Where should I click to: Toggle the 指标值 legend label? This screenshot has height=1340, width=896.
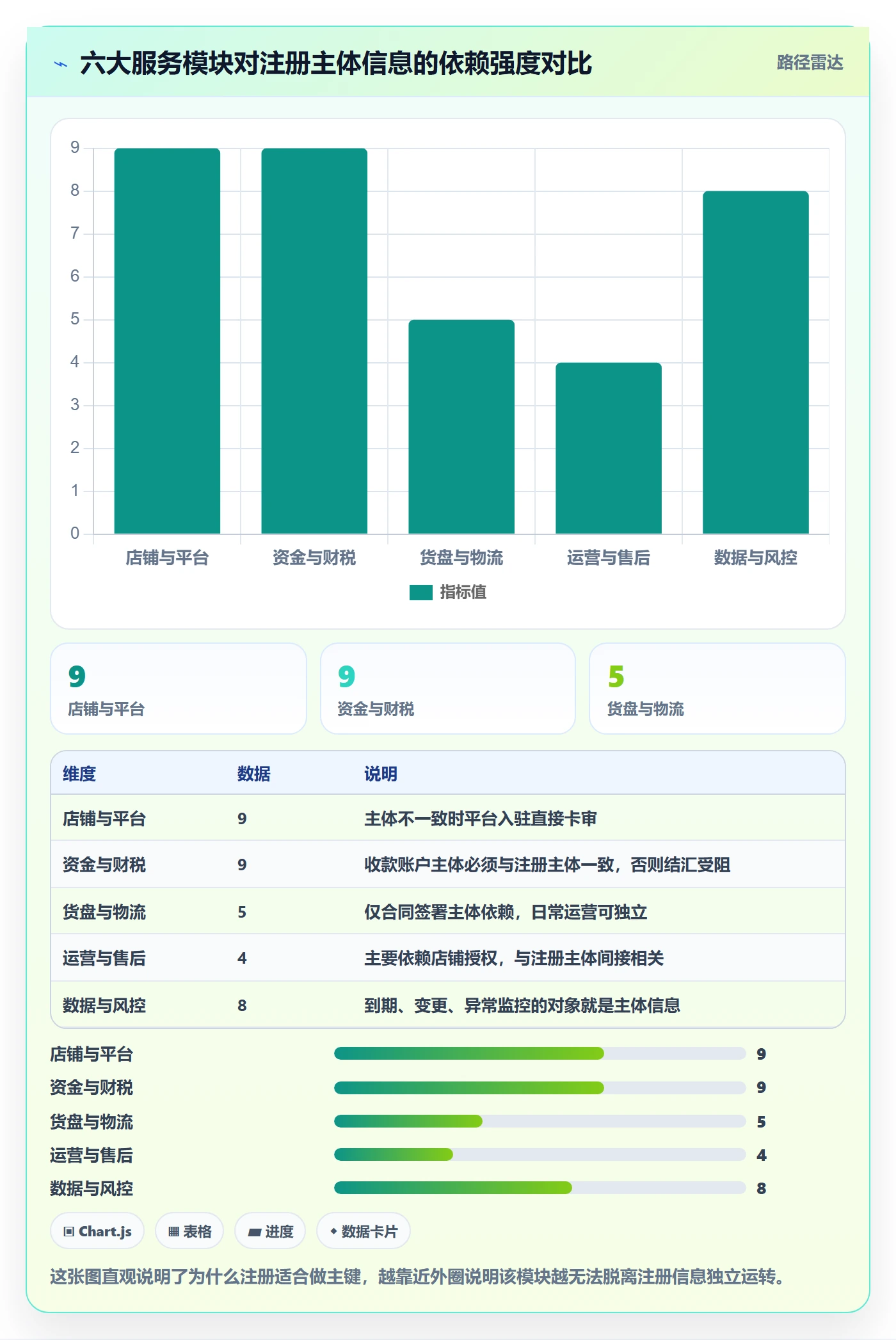pyautogui.click(x=463, y=593)
